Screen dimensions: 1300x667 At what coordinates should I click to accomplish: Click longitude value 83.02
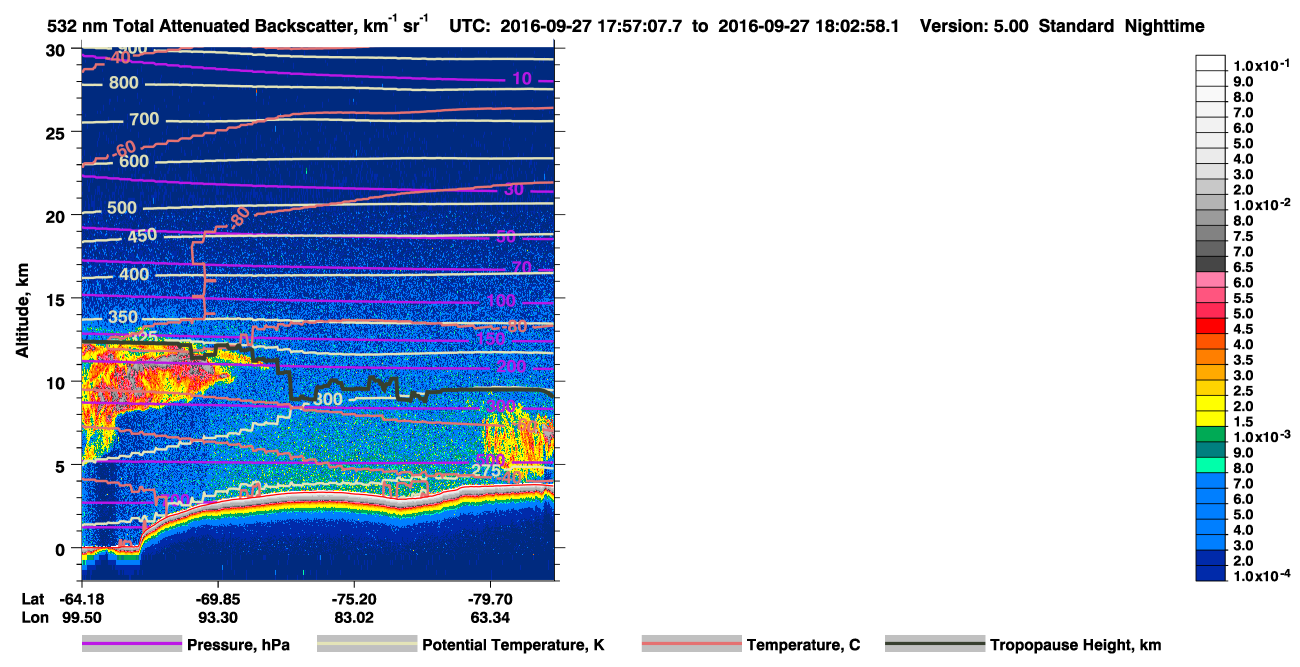tap(354, 617)
